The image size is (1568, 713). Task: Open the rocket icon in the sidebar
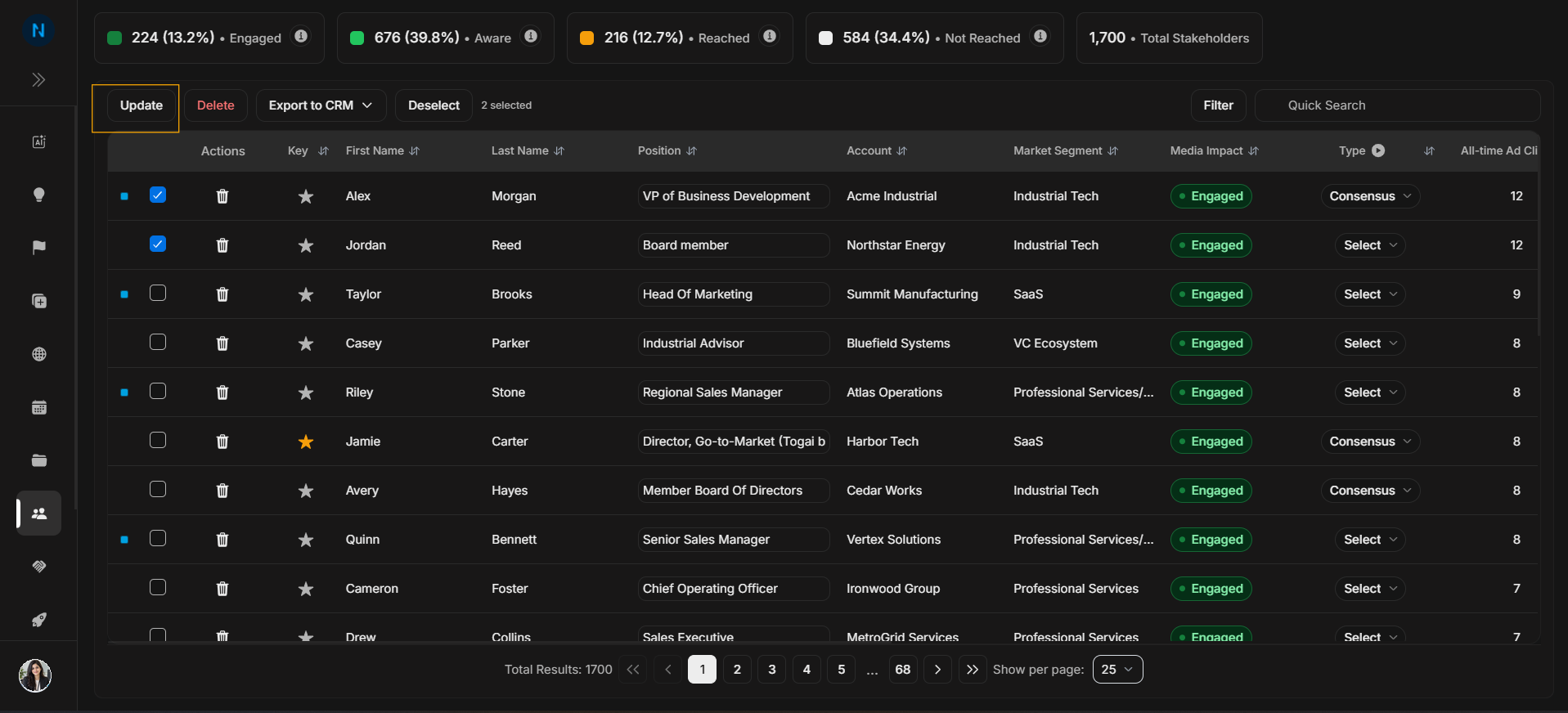click(38, 620)
